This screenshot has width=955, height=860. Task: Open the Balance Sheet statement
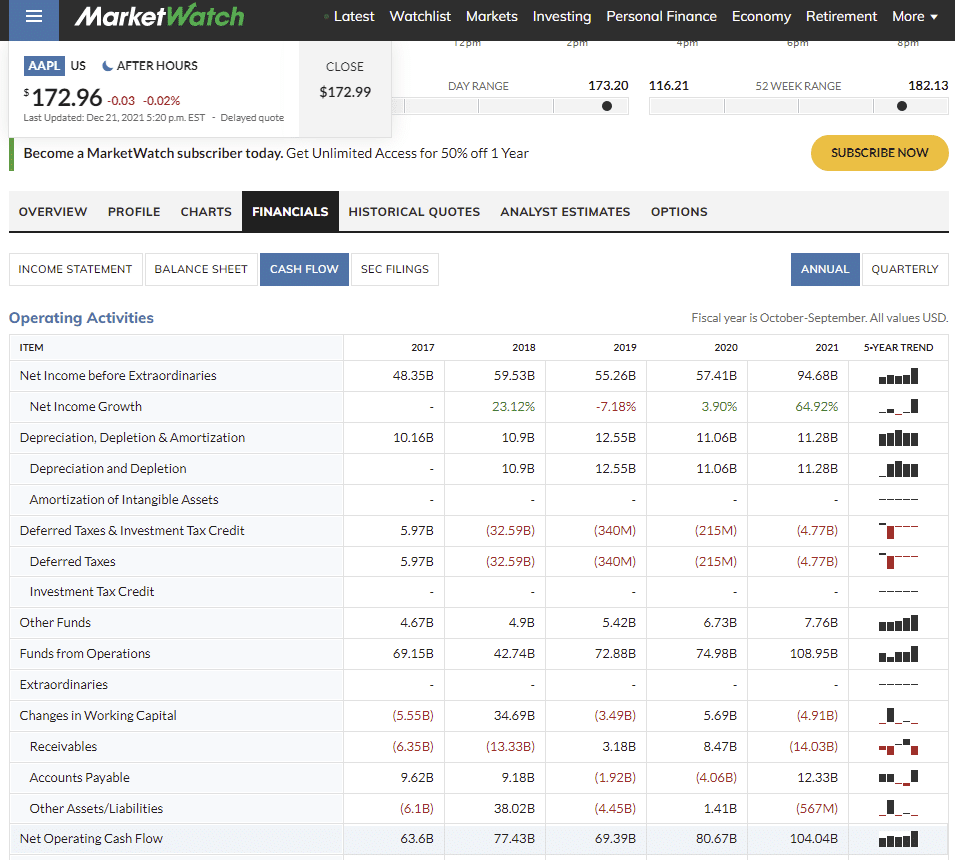[200, 269]
